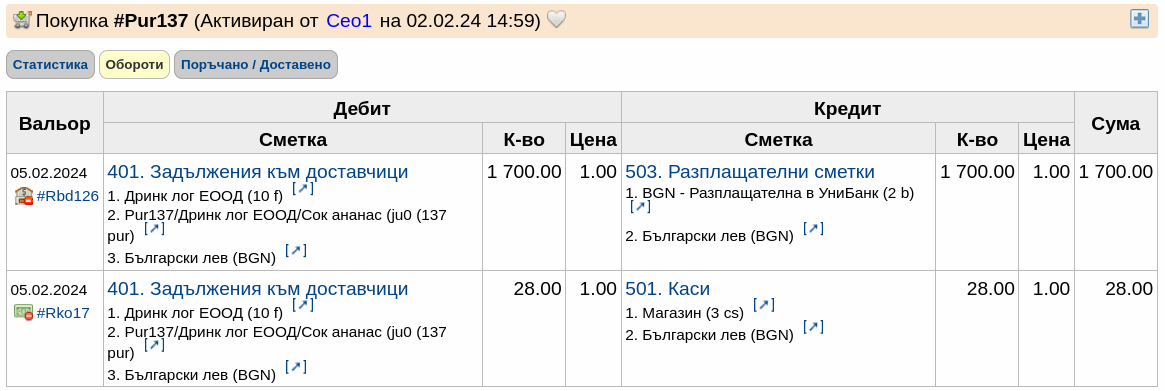Screen dimensions: 1165x391
Task: Toggle the heart favorite icon in header
Action: [x=556, y=19]
